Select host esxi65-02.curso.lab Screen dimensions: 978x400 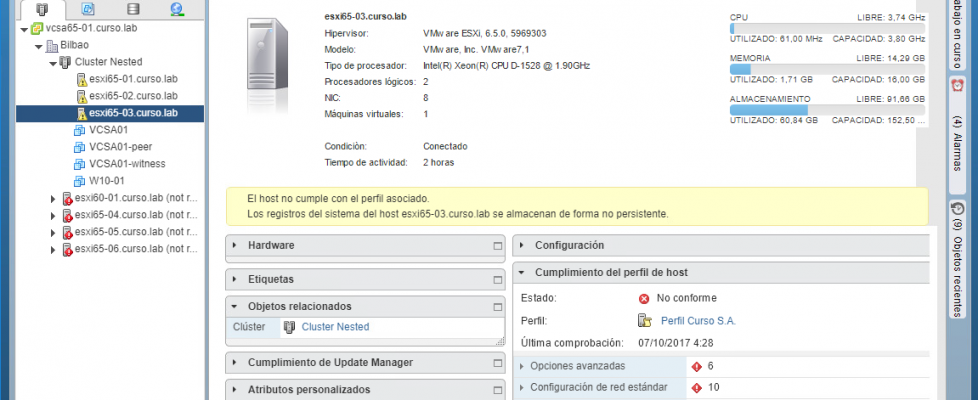tap(133, 96)
